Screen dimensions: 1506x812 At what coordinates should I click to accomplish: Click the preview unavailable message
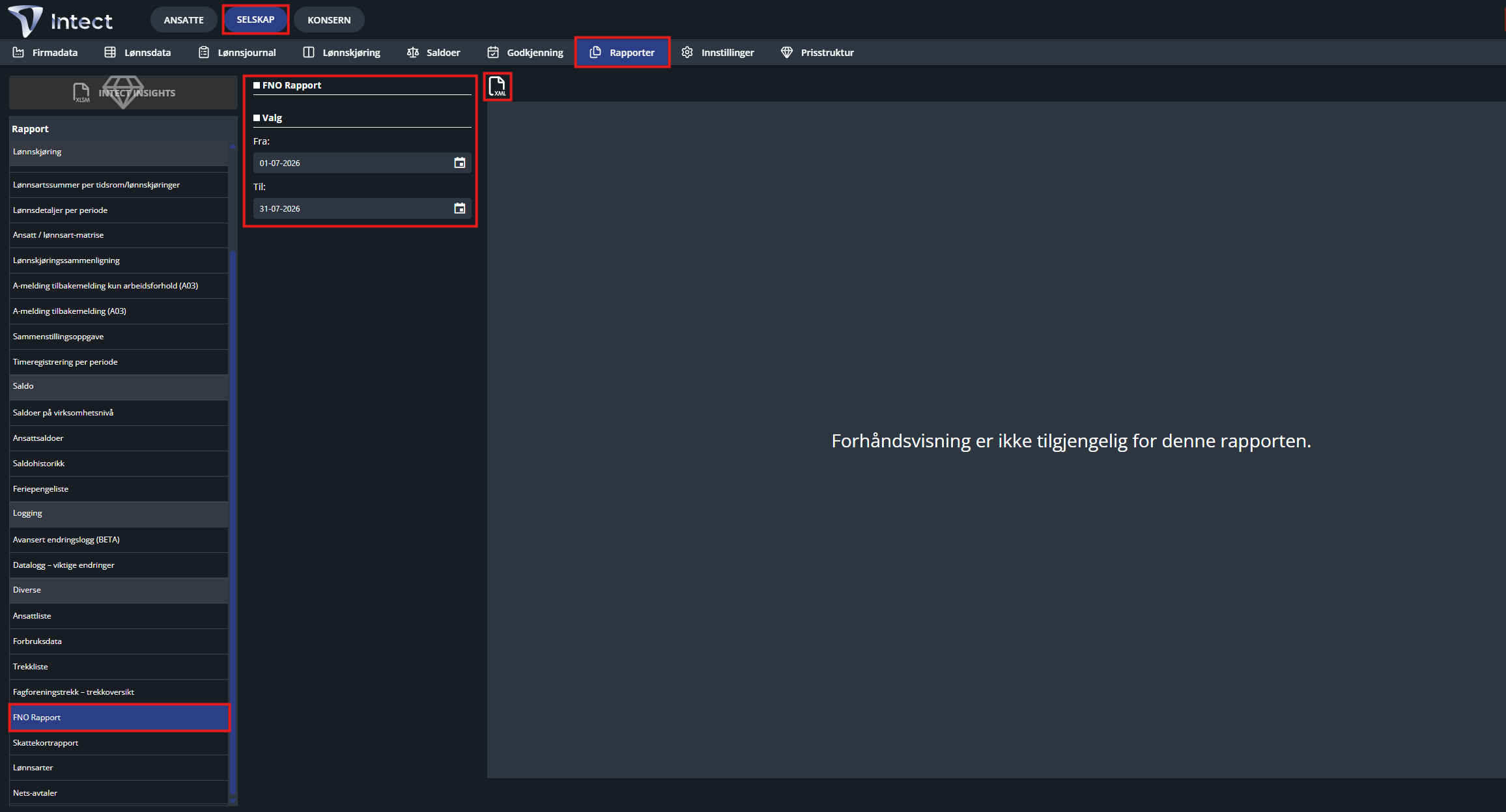pos(1071,441)
